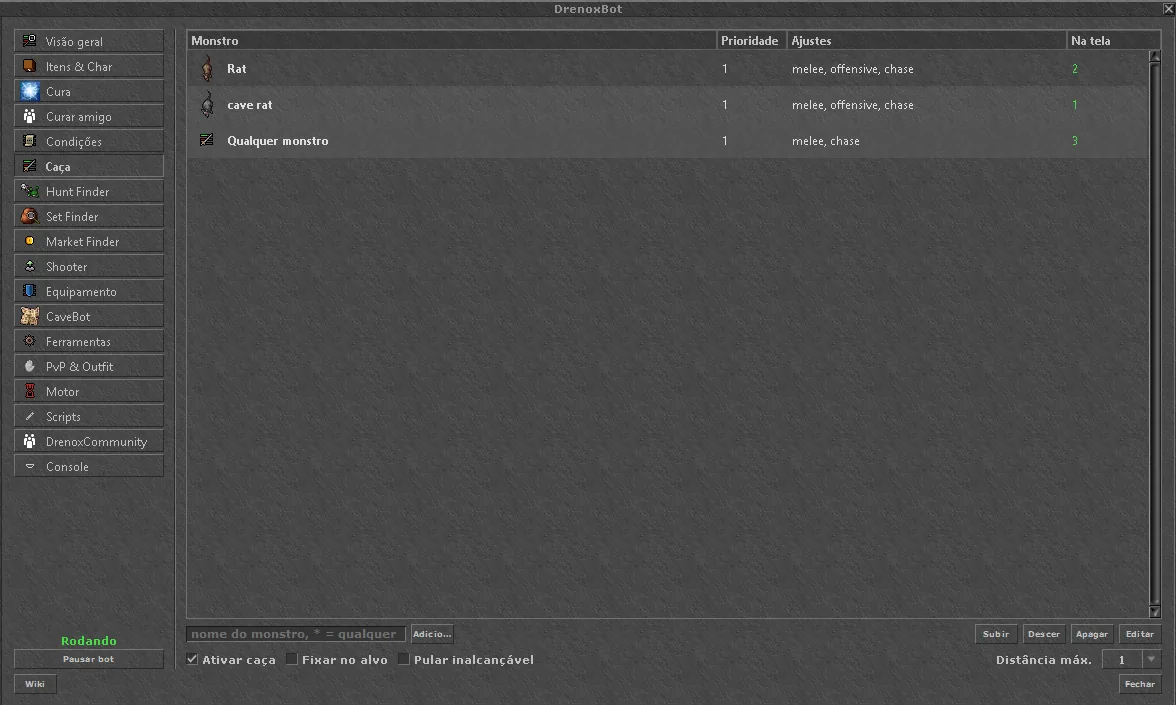This screenshot has height=705, width=1176.
Task: Click the monster list vertical scrollbar track
Action: click(x=1155, y=334)
